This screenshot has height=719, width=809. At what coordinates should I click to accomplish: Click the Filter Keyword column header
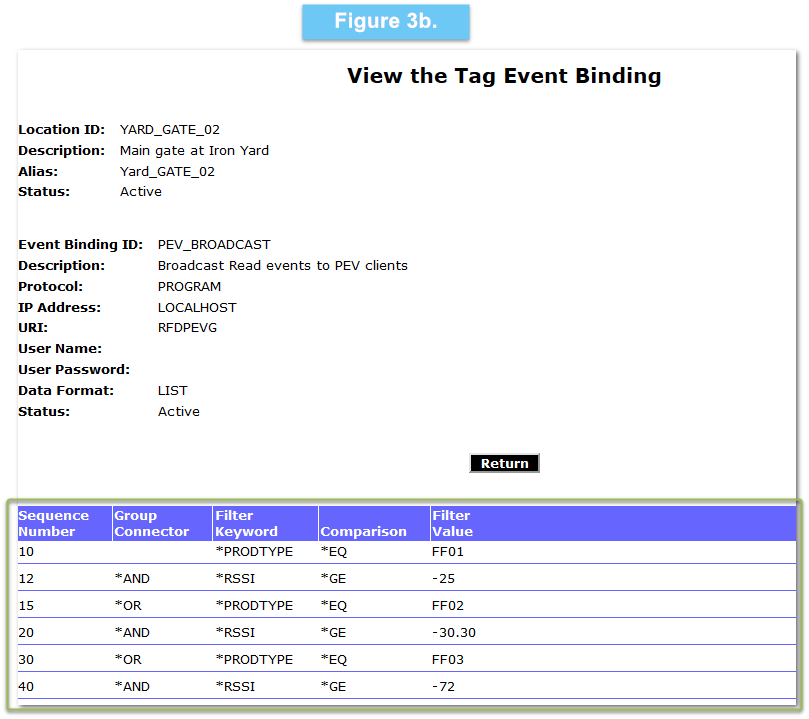coord(265,524)
